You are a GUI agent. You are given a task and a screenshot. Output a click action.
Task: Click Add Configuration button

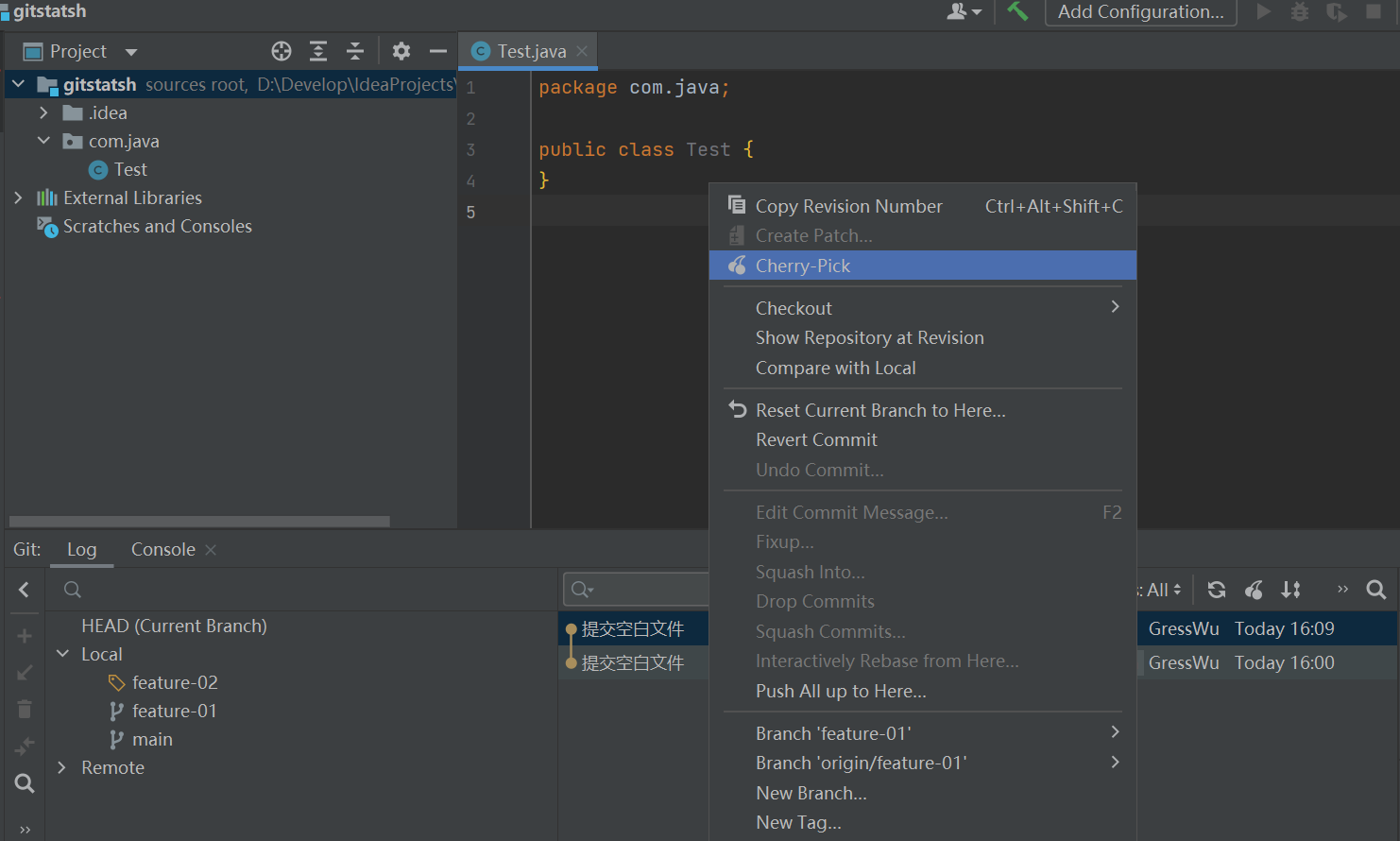tap(1140, 12)
